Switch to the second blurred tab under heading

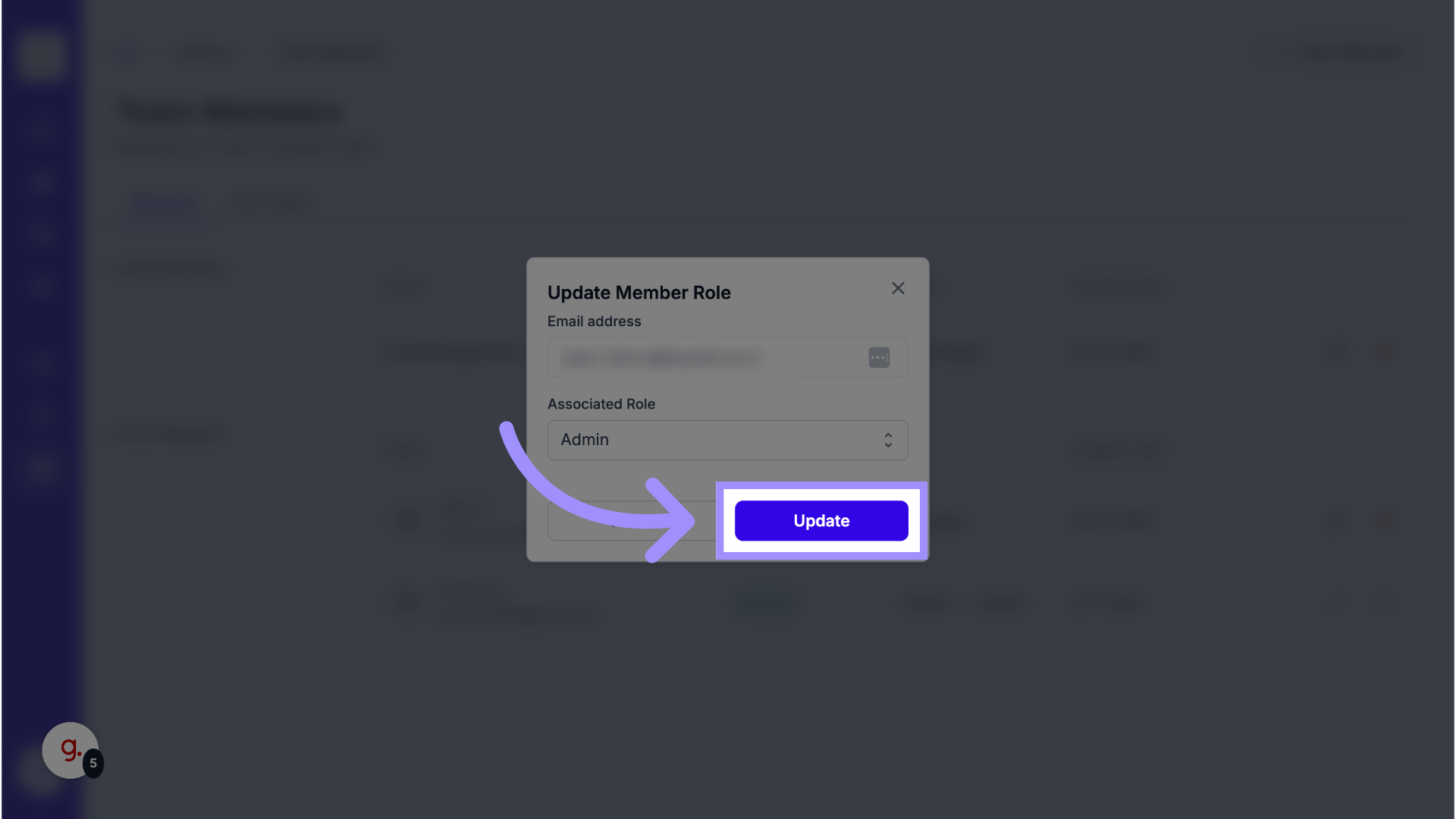click(269, 203)
